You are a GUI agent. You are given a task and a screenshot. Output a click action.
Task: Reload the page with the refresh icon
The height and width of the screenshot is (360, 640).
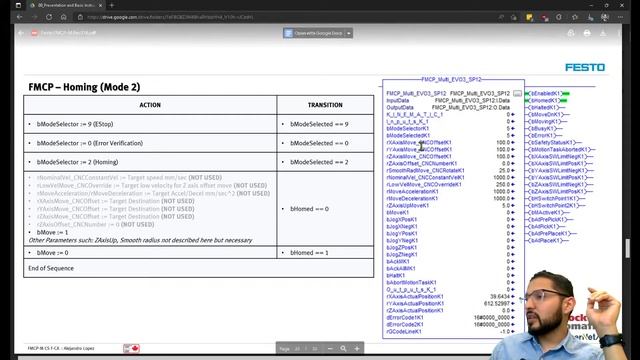49,17
